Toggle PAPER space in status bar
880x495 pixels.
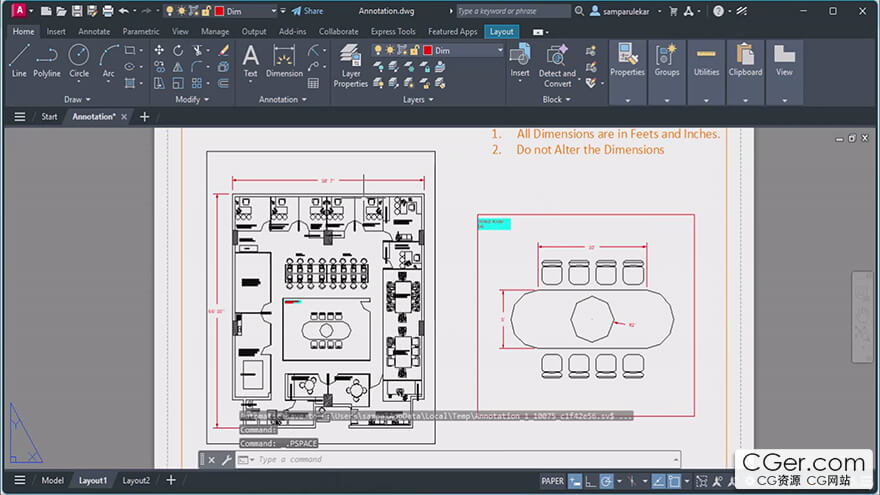(552, 481)
